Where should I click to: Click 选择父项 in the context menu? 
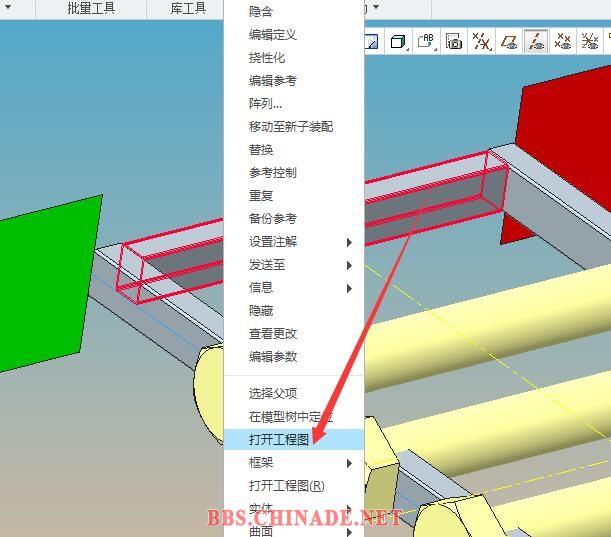point(294,394)
